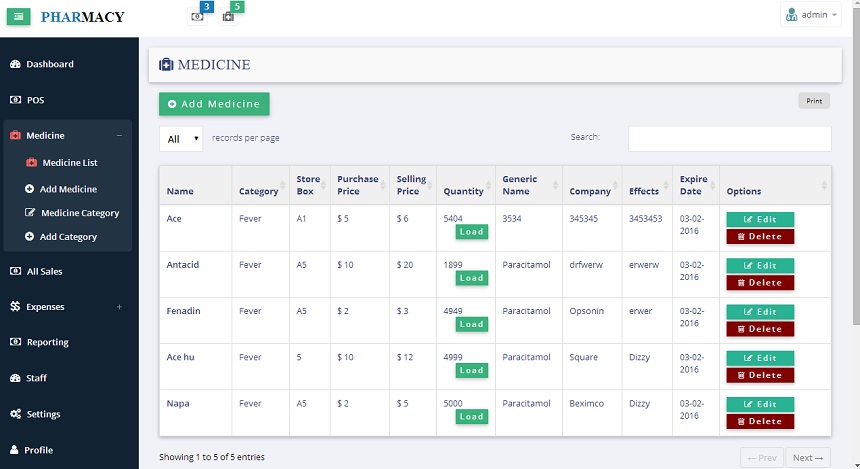This screenshot has height=469, width=860.
Task: Click the Load button for Antacid
Action: pyautogui.click(x=472, y=278)
